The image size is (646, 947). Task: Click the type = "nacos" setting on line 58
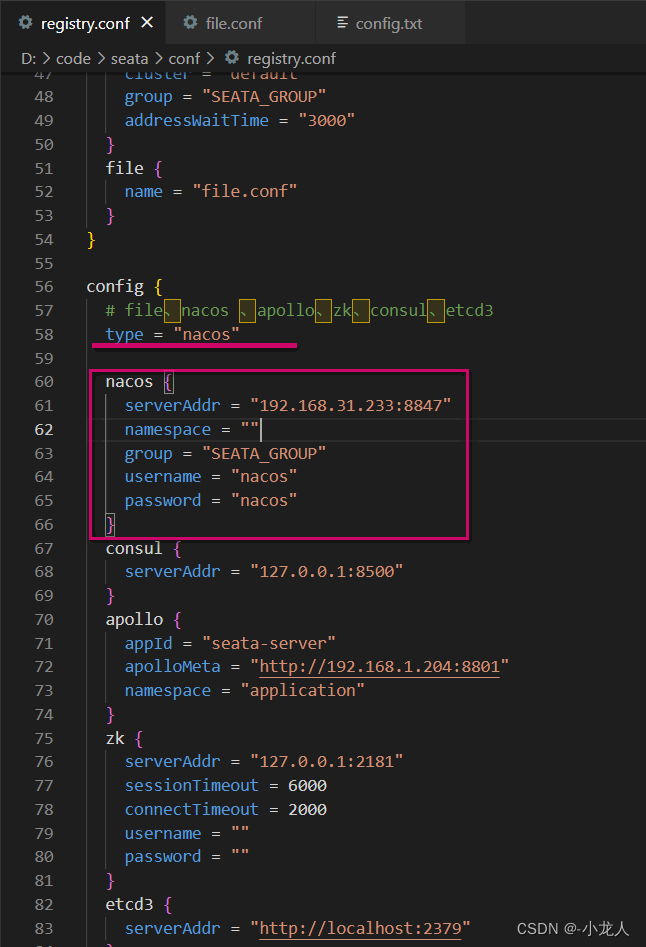[x=173, y=335]
